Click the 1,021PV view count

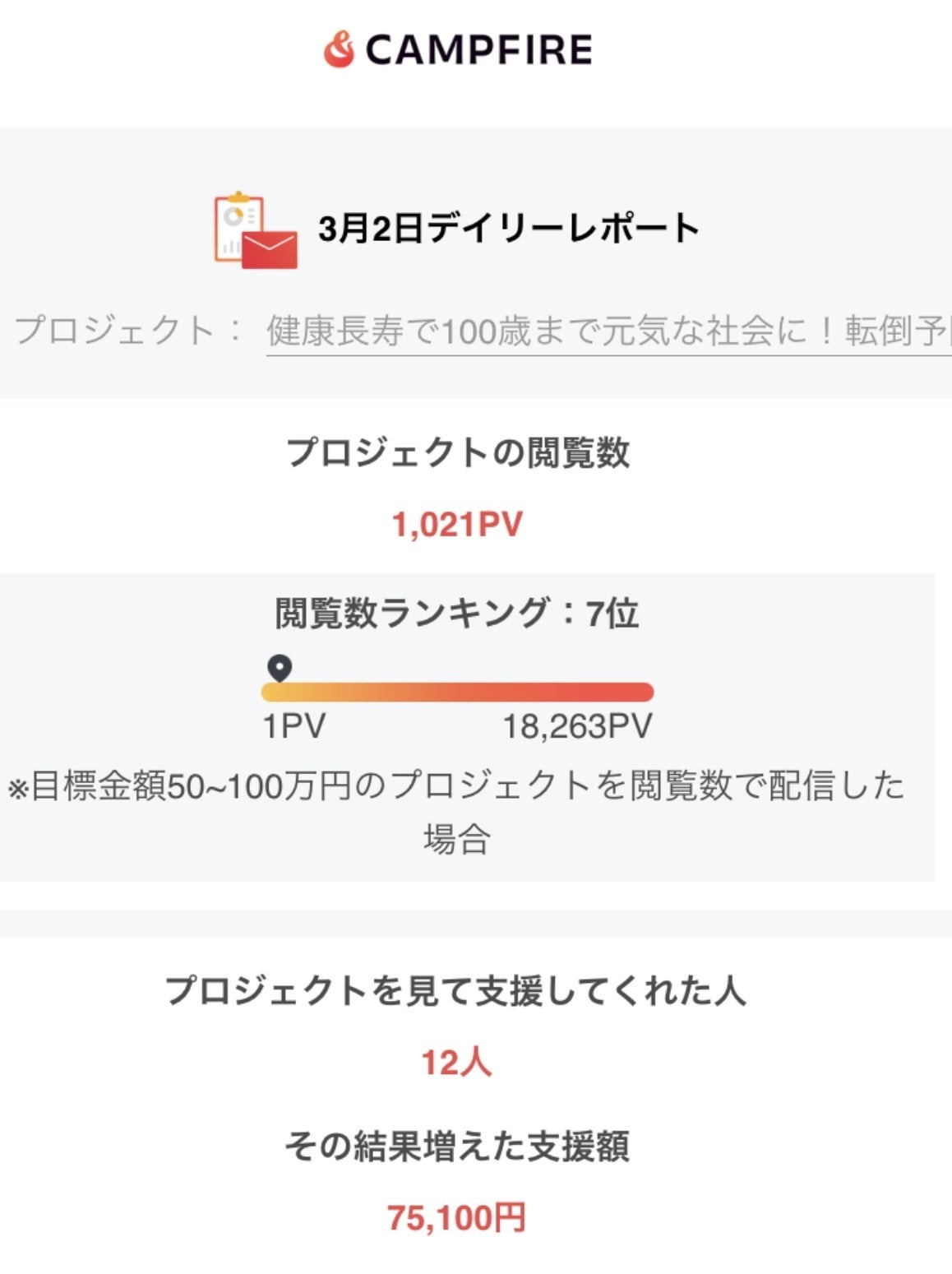coord(457,525)
